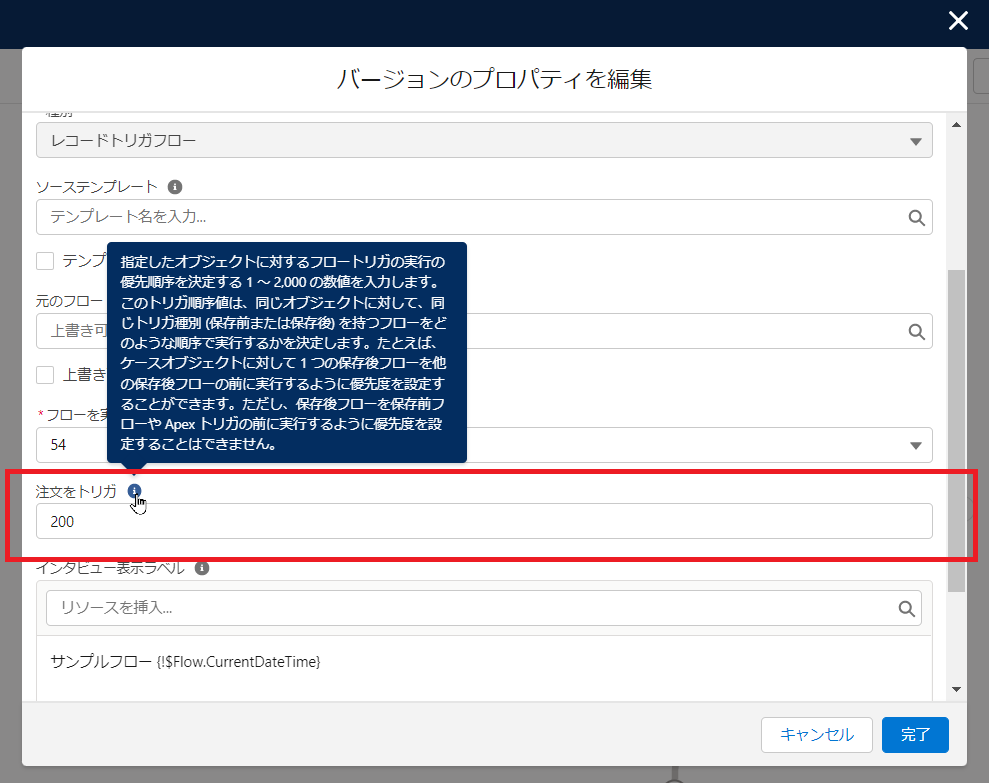The height and width of the screenshot is (783, 989).
Task: Click the サンプルフロー label text area
Action: pos(185,662)
